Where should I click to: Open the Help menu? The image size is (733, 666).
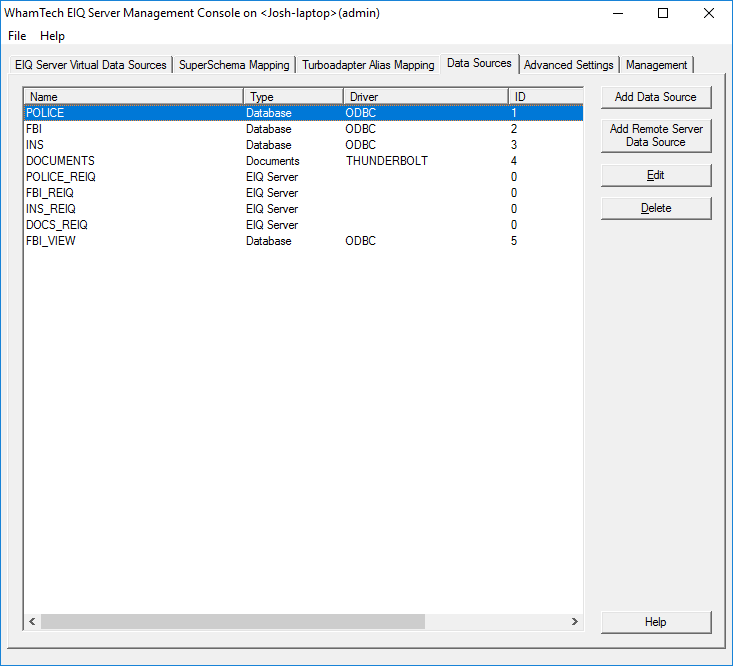click(52, 36)
